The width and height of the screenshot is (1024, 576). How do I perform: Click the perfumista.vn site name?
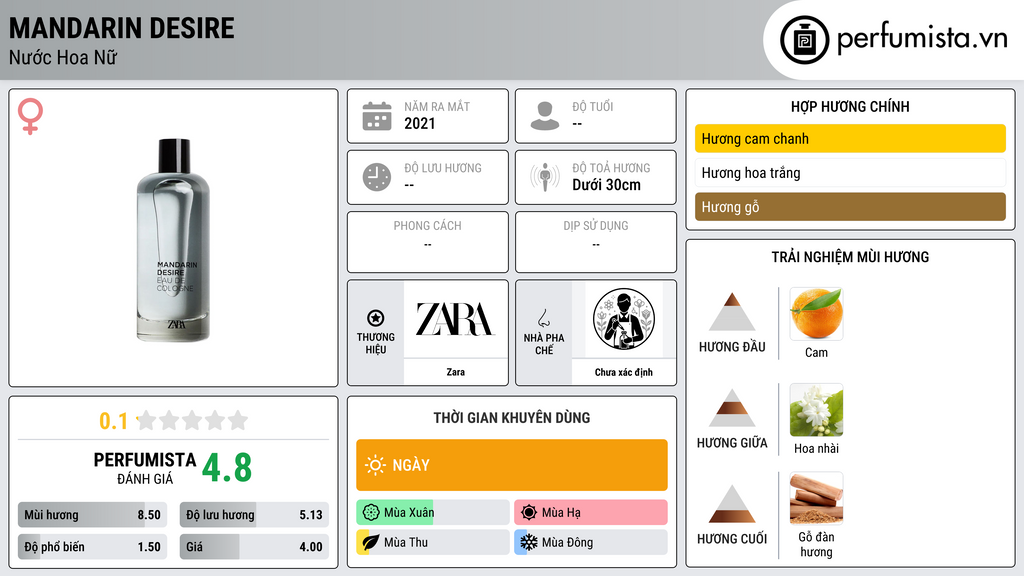pos(922,39)
